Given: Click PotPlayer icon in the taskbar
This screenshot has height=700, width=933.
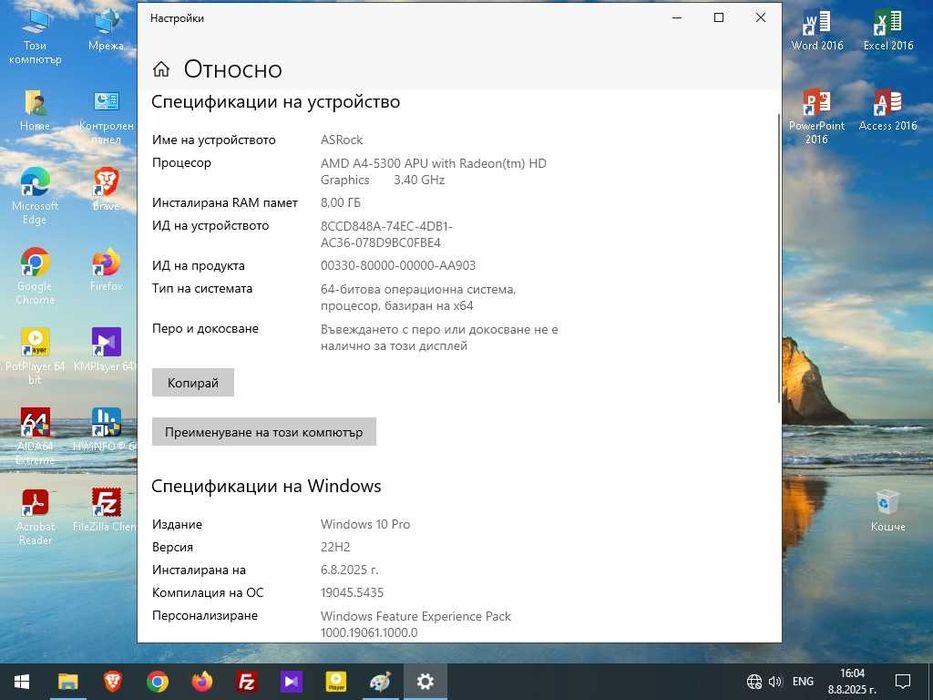Looking at the screenshot, I should coord(336,682).
